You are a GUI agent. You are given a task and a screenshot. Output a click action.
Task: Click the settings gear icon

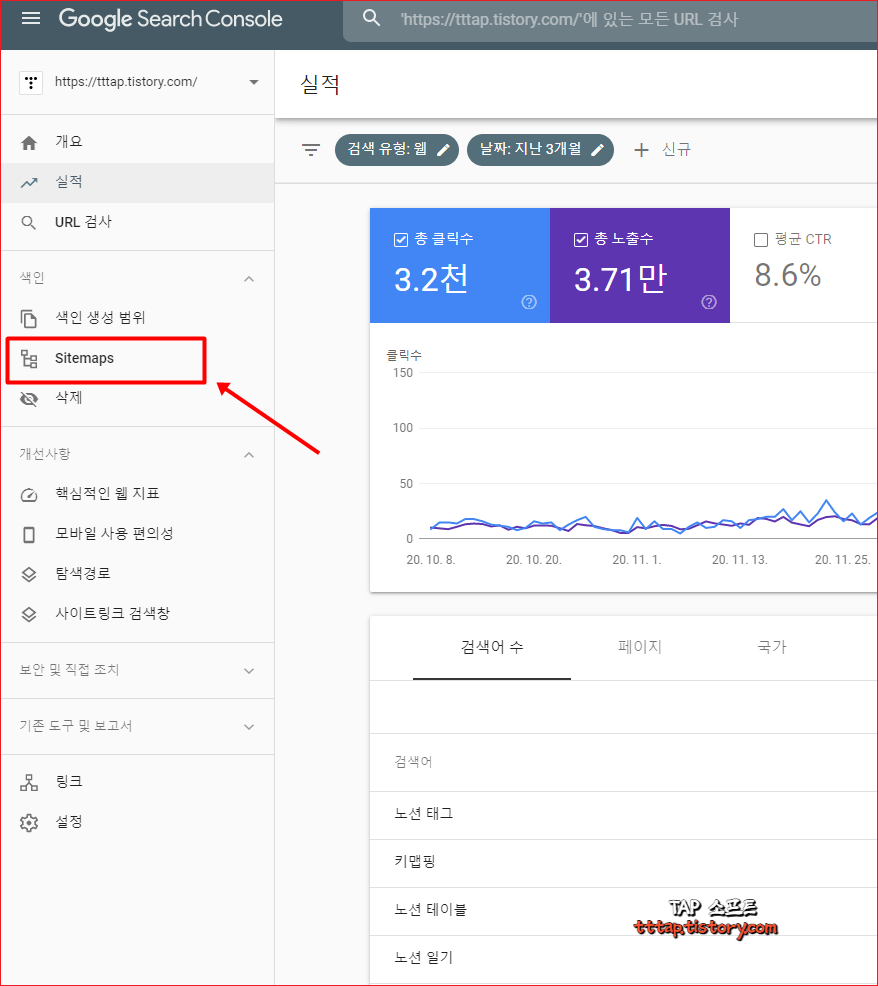pos(29,823)
